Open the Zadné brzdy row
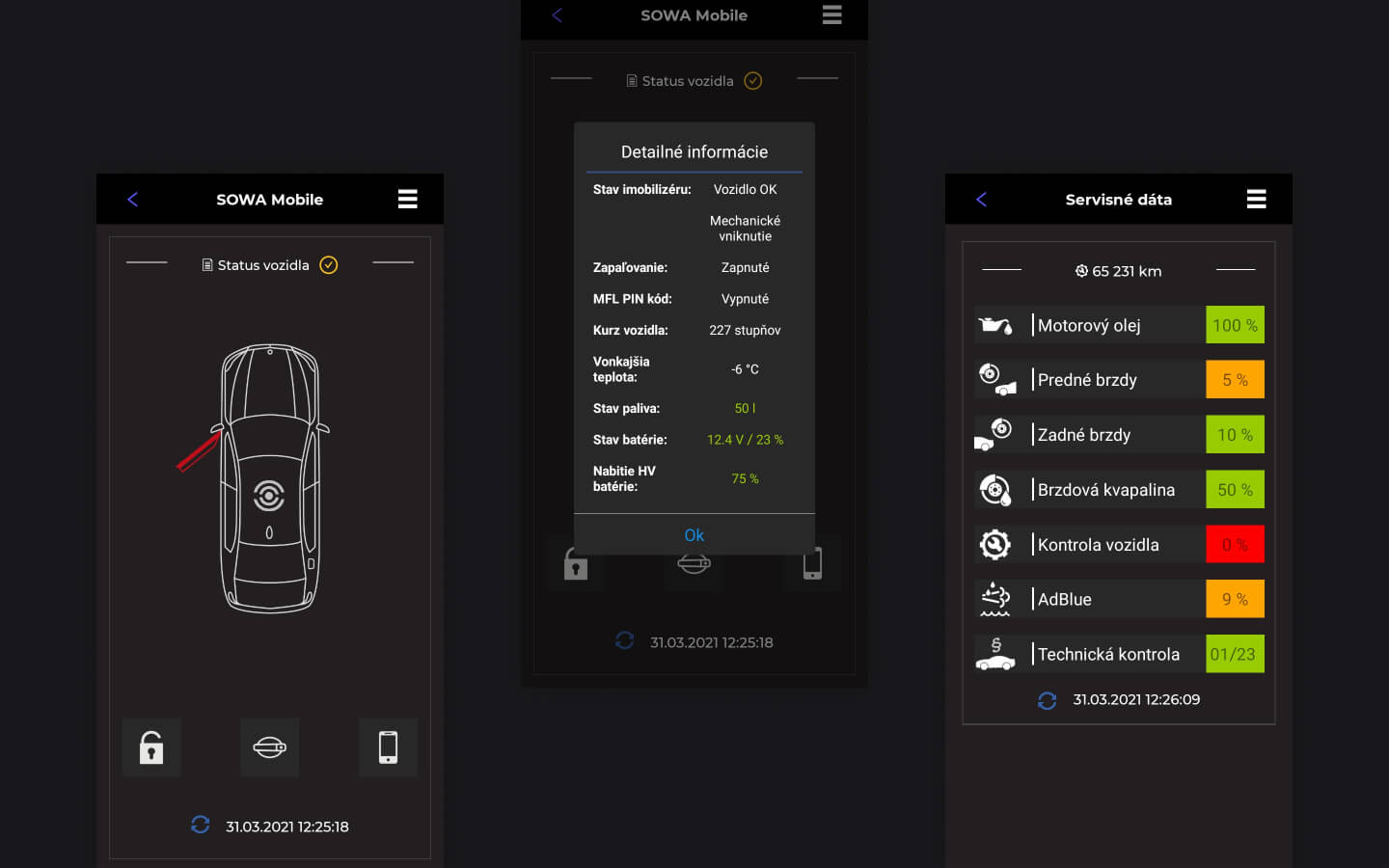 [1119, 435]
